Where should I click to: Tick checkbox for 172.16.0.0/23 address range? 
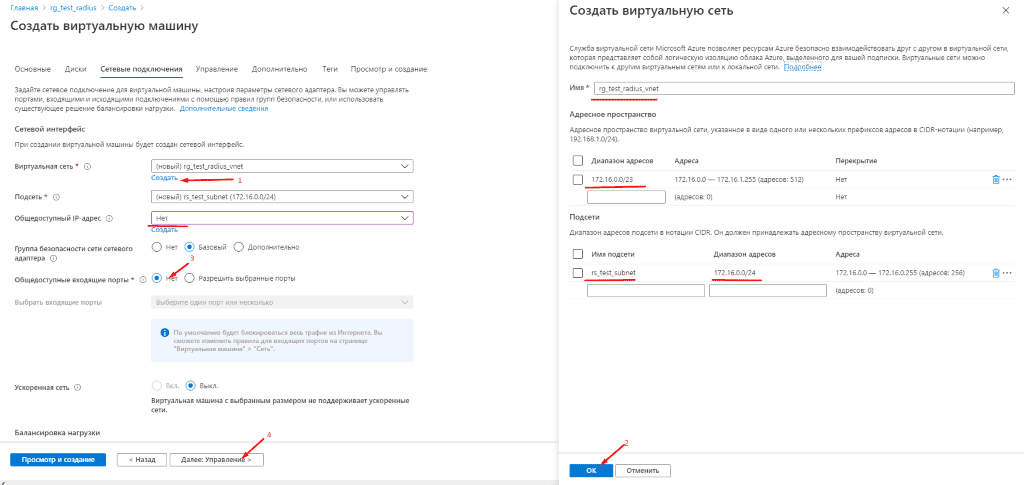578,179
